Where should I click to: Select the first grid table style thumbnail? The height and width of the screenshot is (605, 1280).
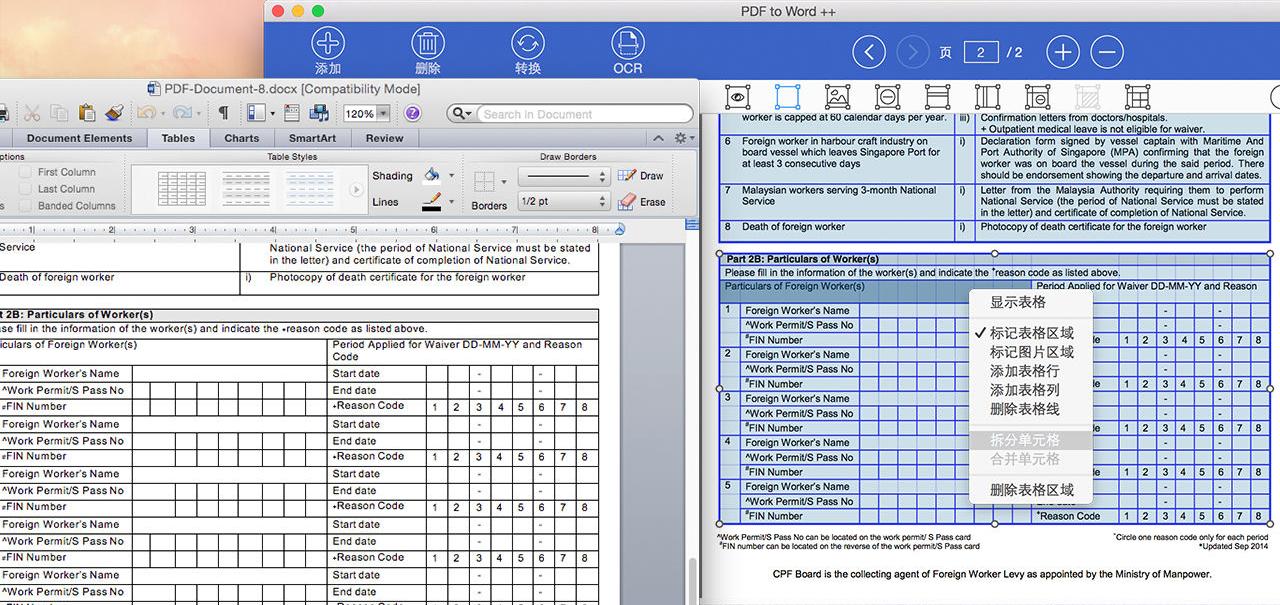click(183, 189)
